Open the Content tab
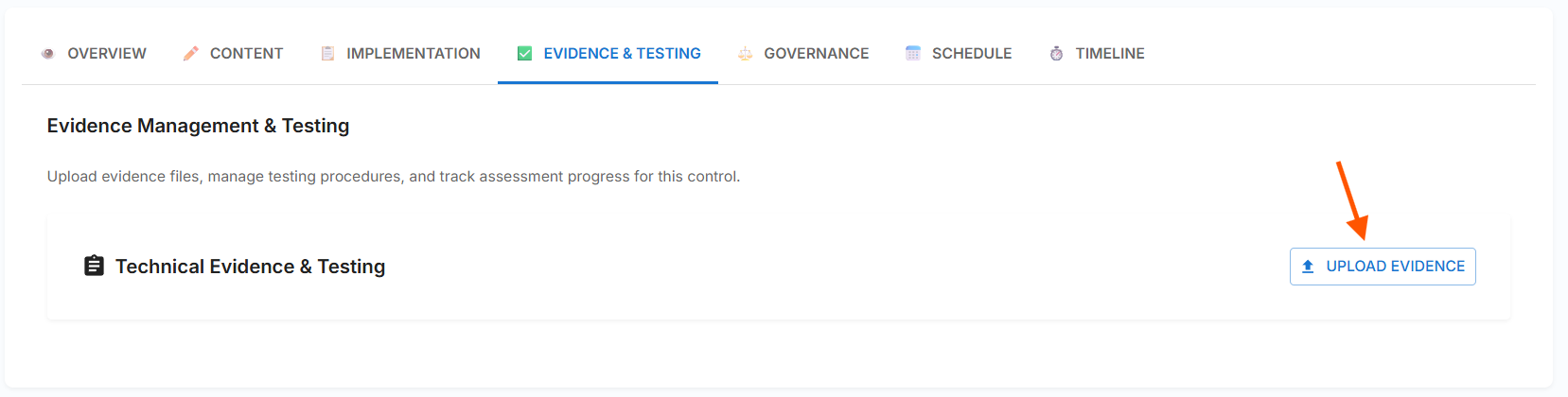This screenshot has width=1568, height=397. pyautogui.click(x=246, y=54)
